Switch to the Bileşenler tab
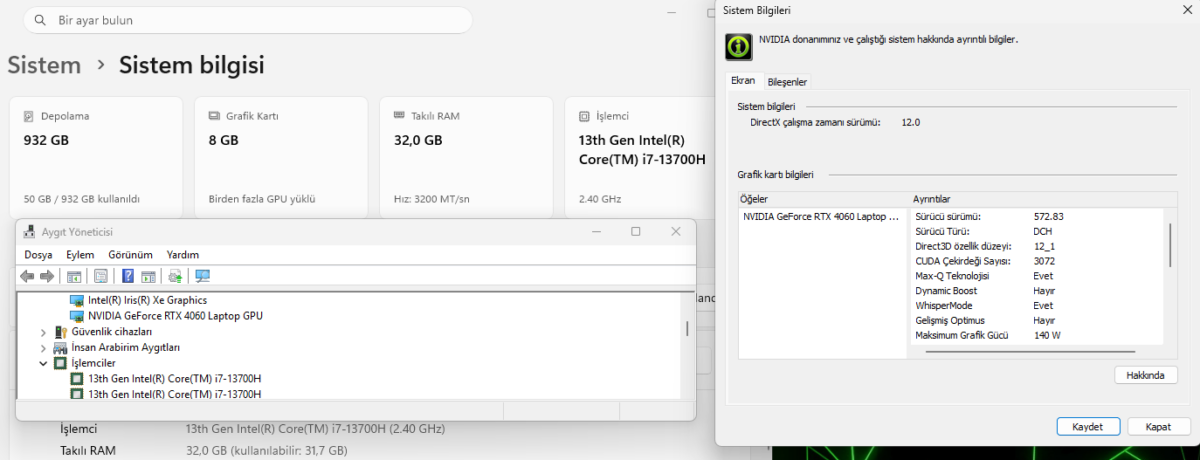1200x460 pixels. pyautogui.click(x=787, y=81)
